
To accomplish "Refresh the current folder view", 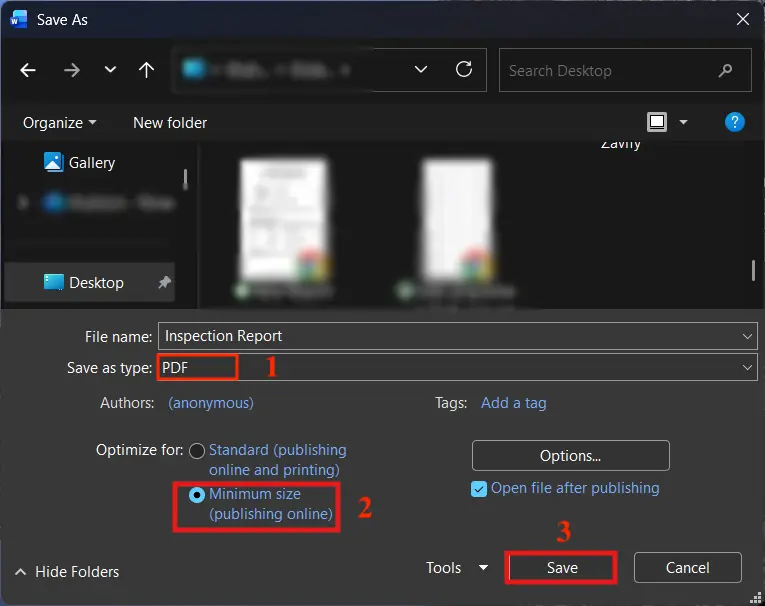I will pyautogui.click(x=463, y=69).
